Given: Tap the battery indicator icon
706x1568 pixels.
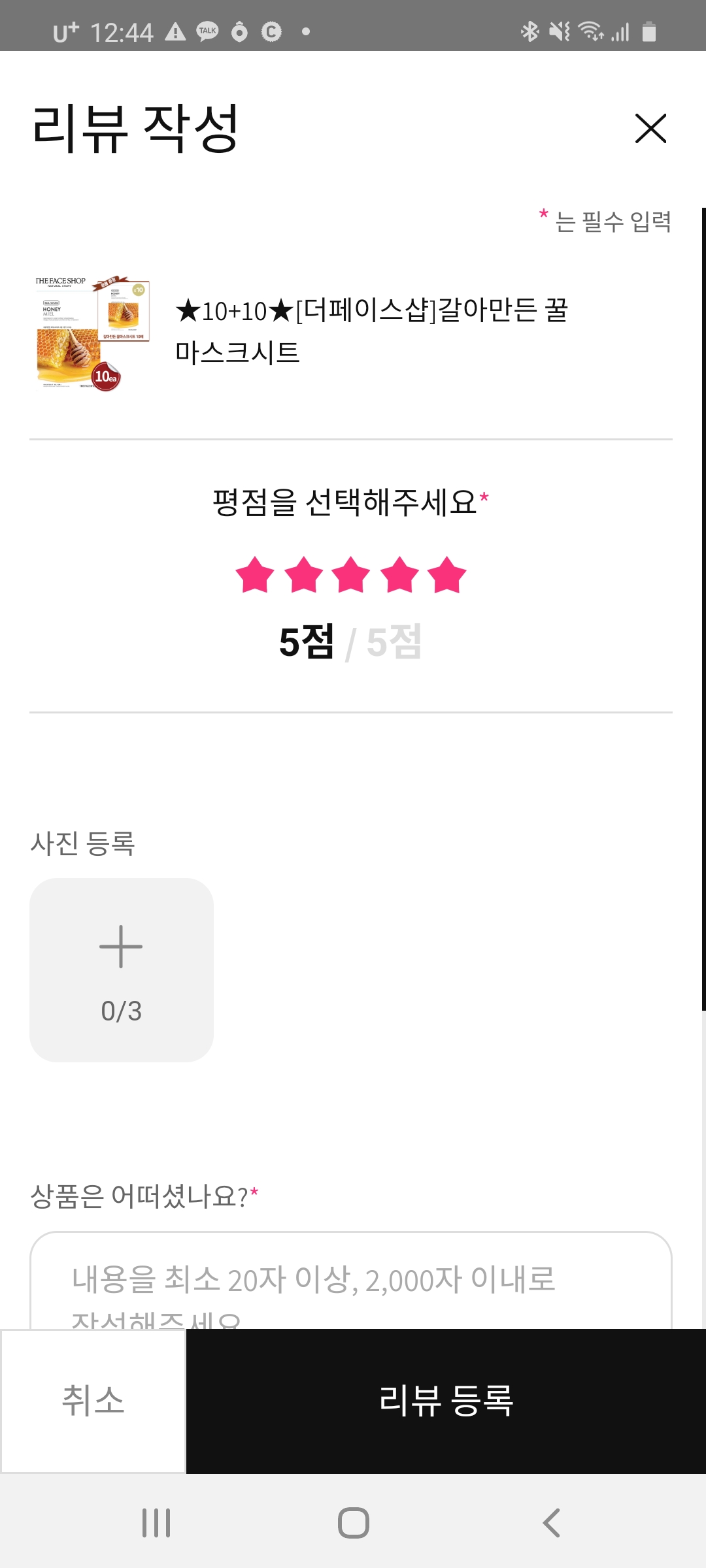Looking at the screenshot, I should (648, 31).
